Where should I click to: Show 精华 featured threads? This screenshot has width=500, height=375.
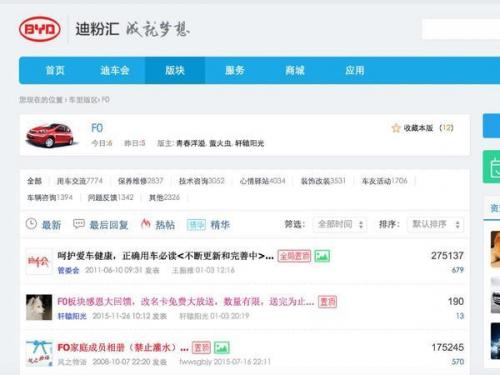tap(220, 225)
